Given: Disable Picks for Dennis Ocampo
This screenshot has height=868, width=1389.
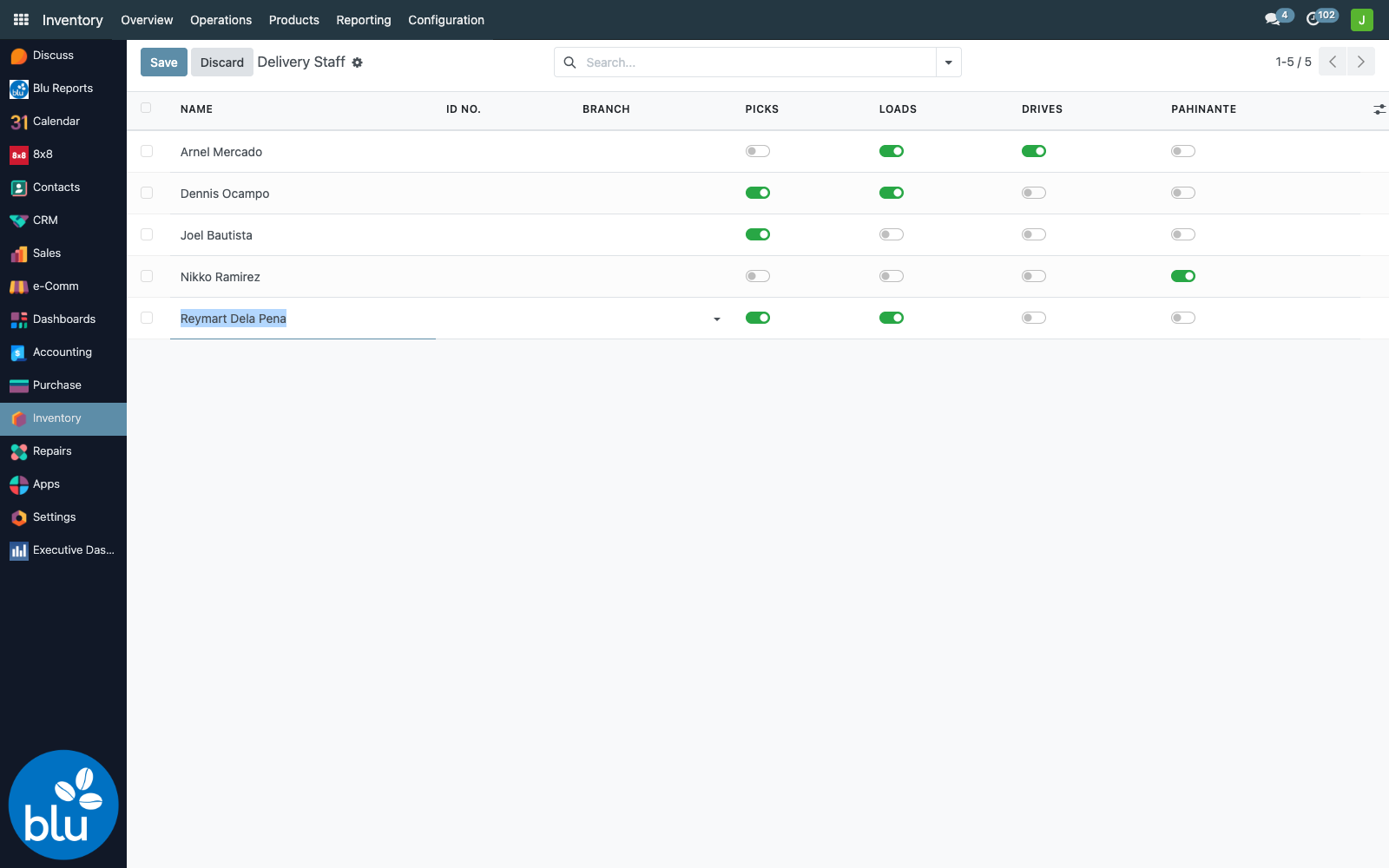Looking at the screenshot, I should (758, 193).
